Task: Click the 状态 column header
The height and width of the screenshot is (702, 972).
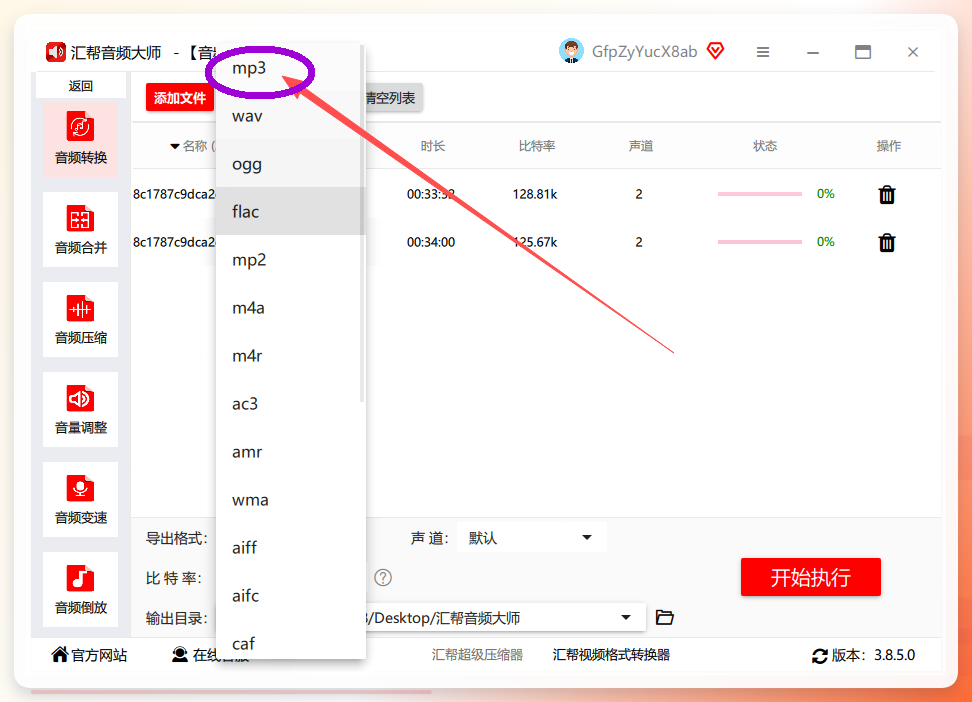Action: click(x=764, y=146)
